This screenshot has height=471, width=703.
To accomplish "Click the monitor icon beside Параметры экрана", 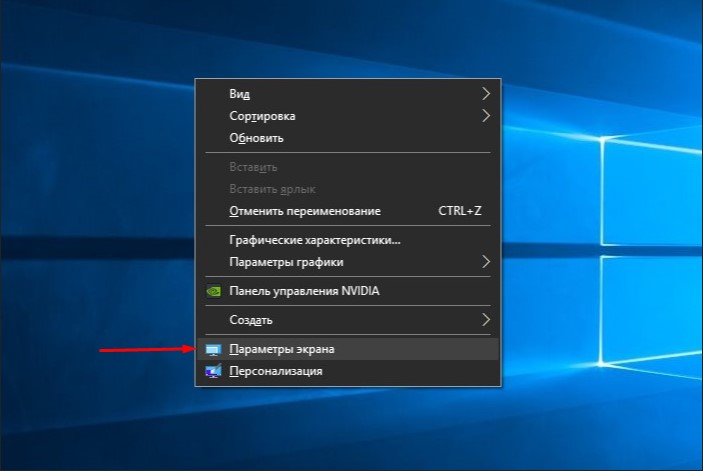I will coord(213,350).
